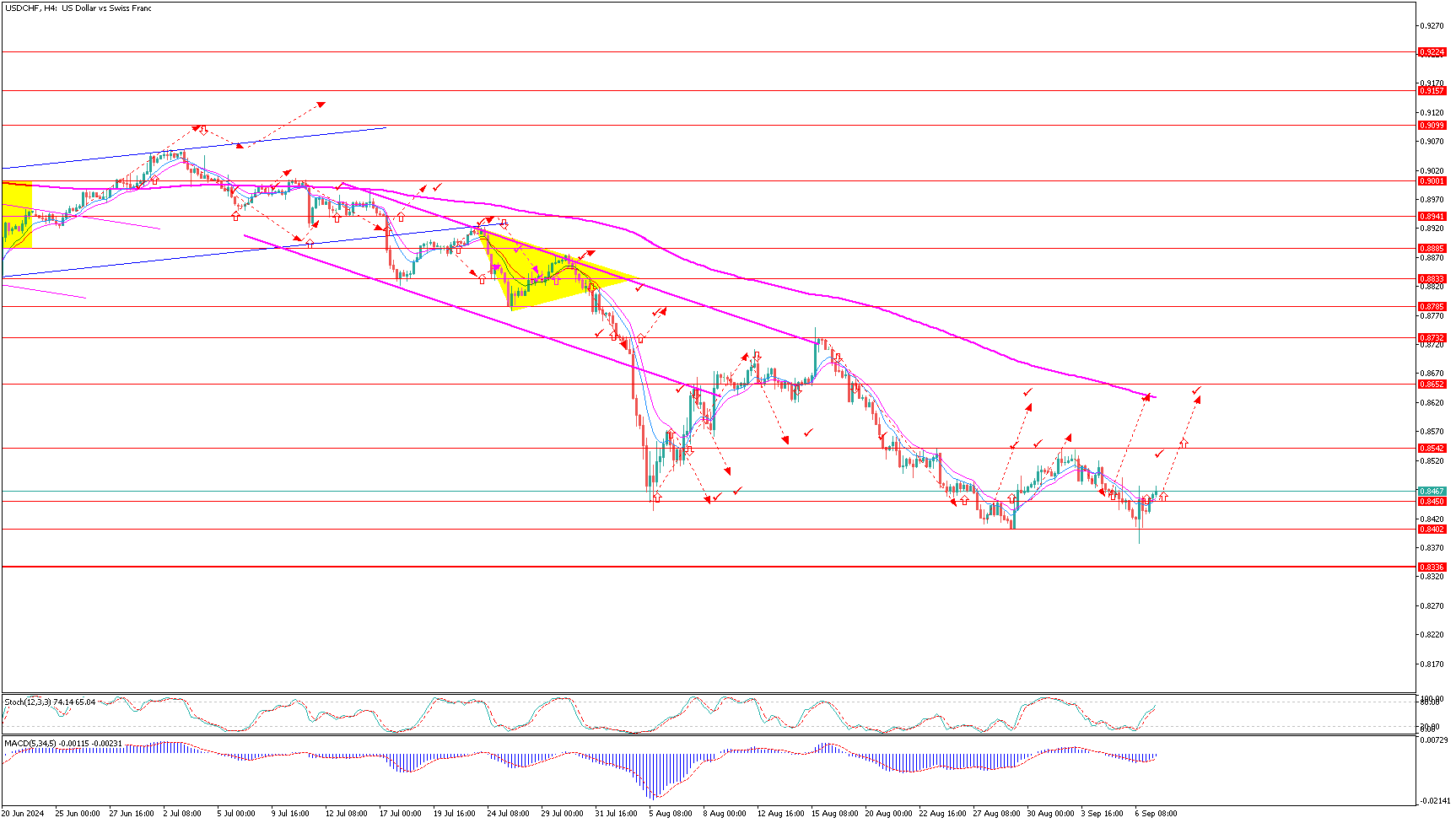
Task: Click the 25 Jun 00:00 time label
Action: (x=78, y=814)
